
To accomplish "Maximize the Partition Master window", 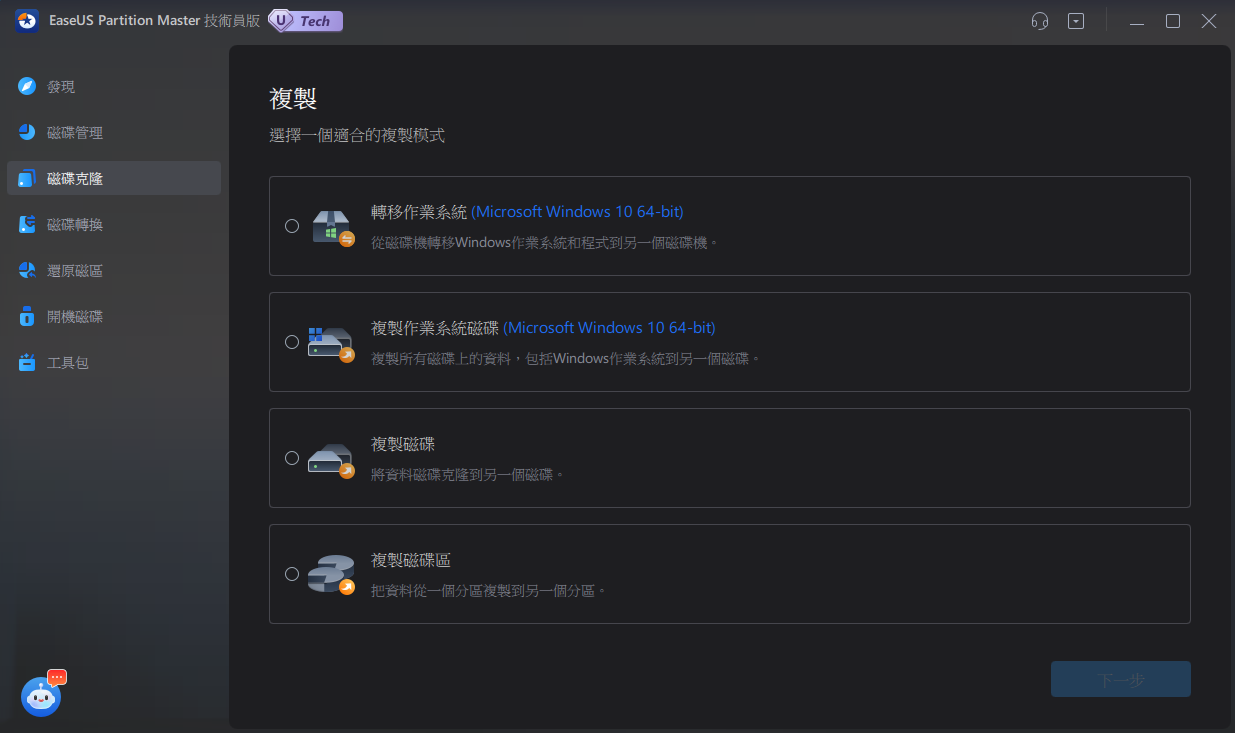I will click(1173, 21).
